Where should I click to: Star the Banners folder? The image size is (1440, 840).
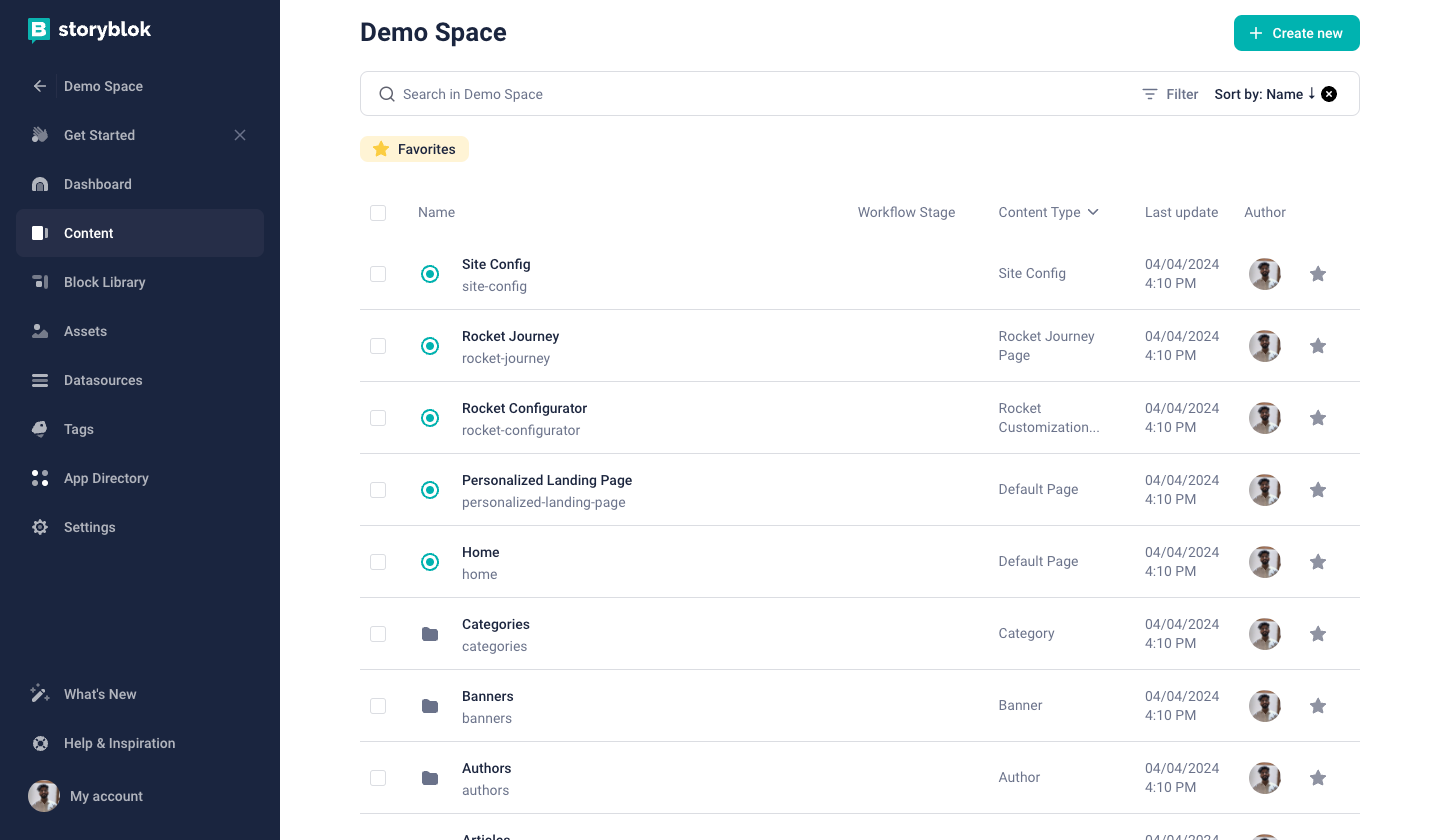(x=1318, y=705)
